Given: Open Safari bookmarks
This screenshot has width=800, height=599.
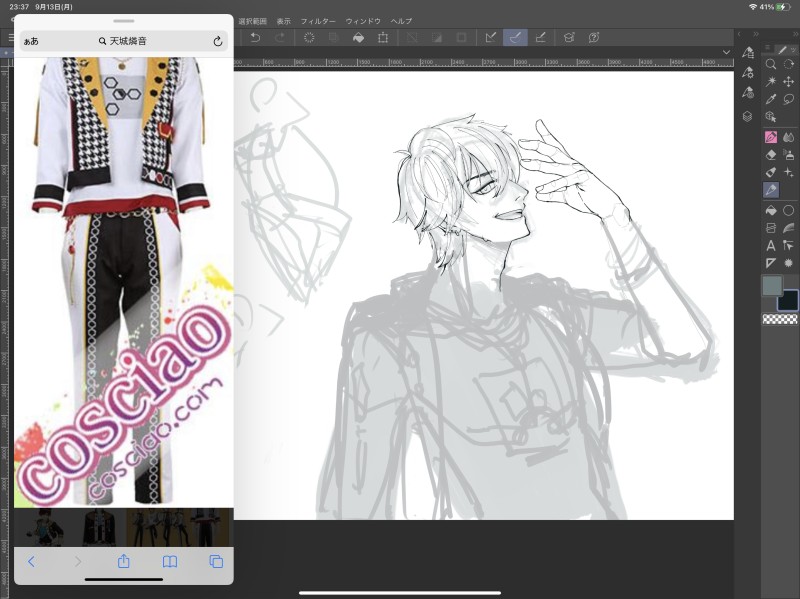Looking at the screenshot, I should coord(170,562).
